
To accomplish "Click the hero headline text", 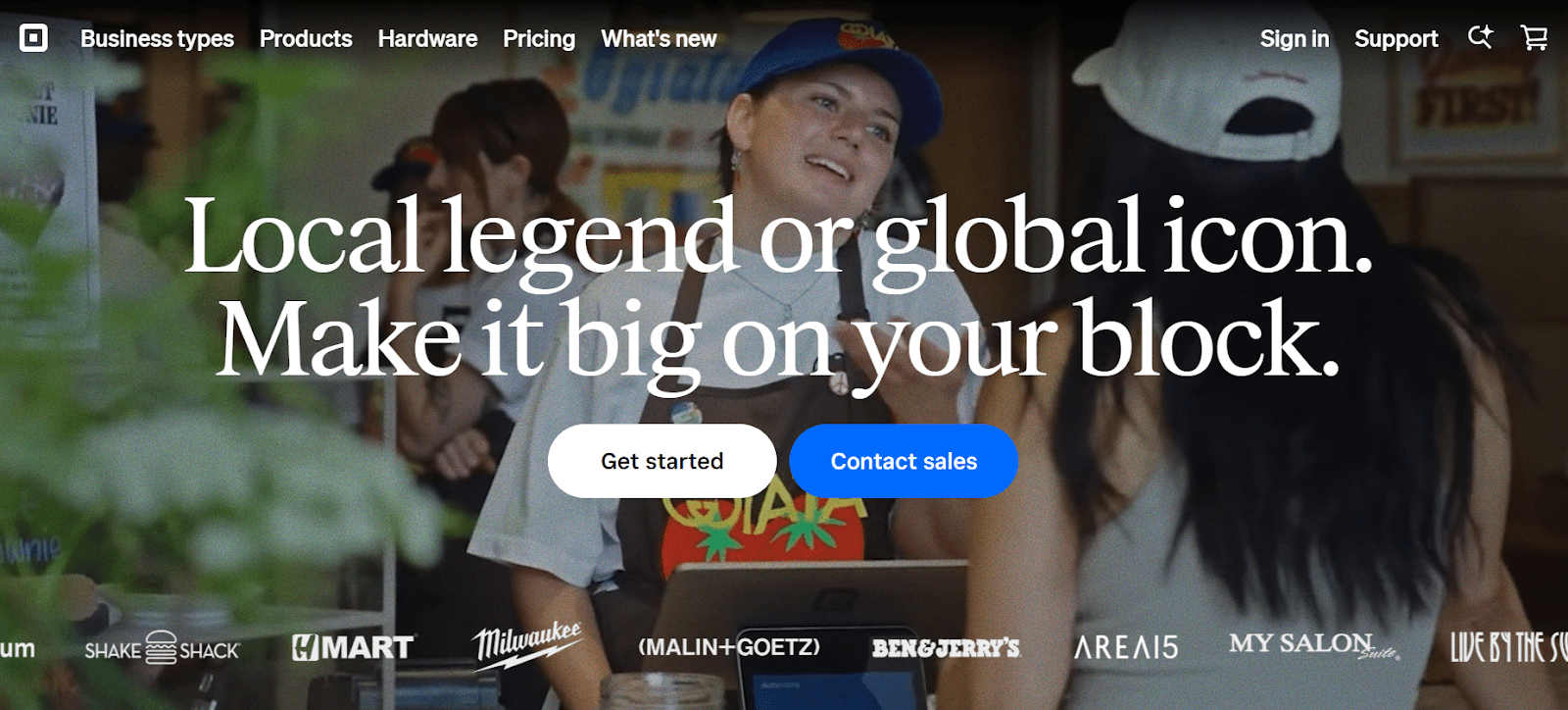I will (x=778, y=288).
